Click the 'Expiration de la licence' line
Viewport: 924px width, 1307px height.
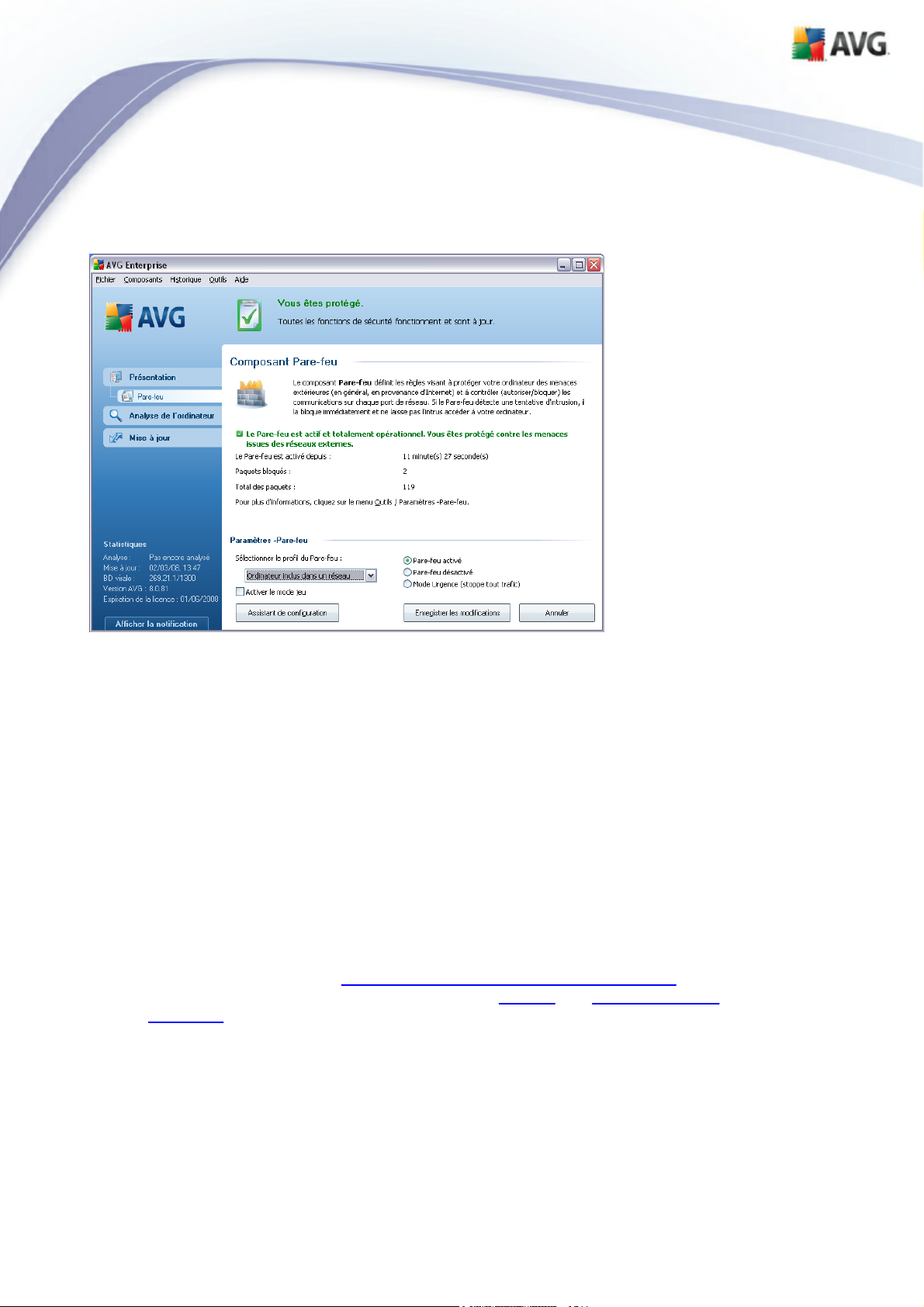[x=161, y=599]
